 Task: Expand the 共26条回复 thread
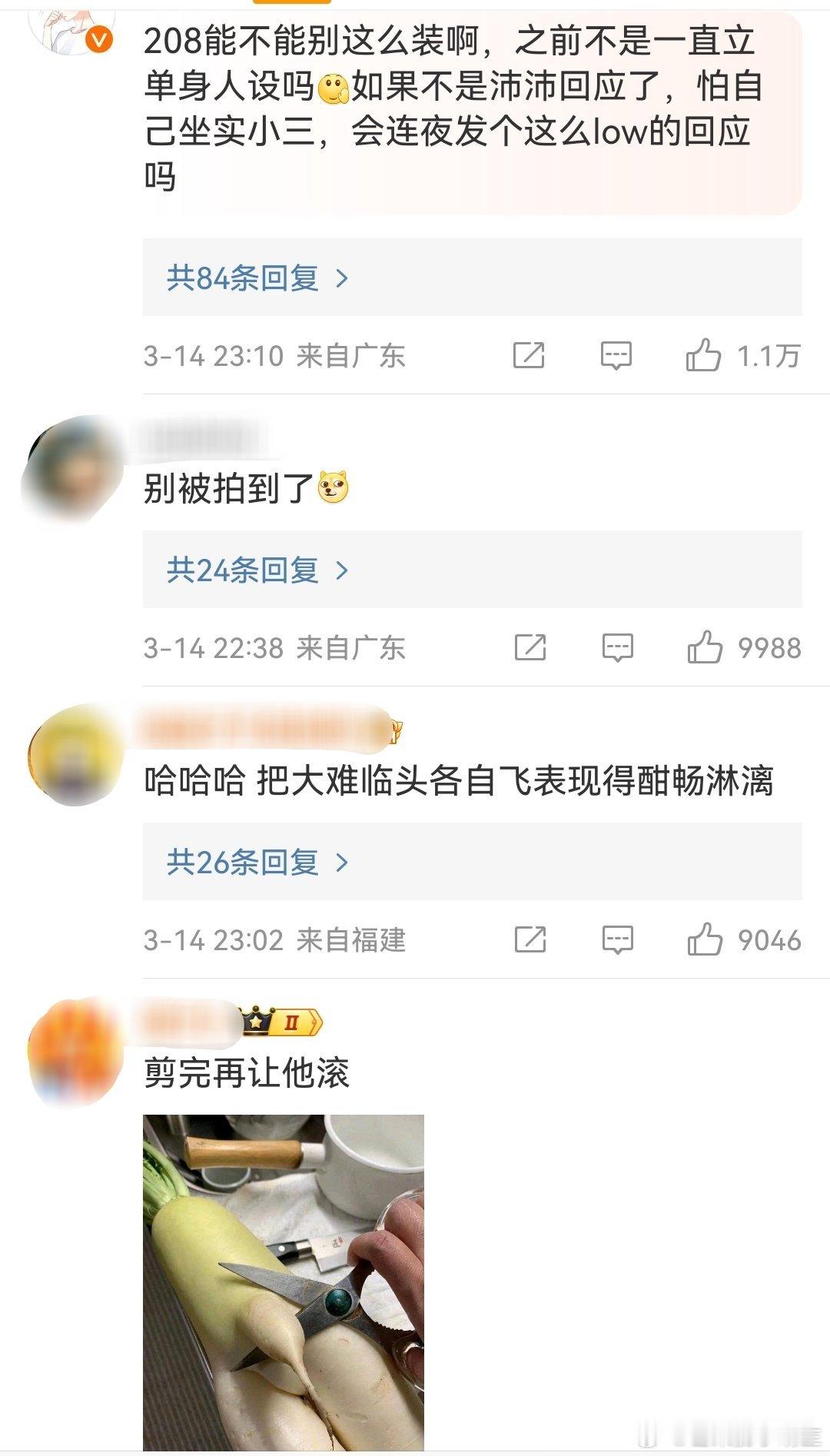473,862
